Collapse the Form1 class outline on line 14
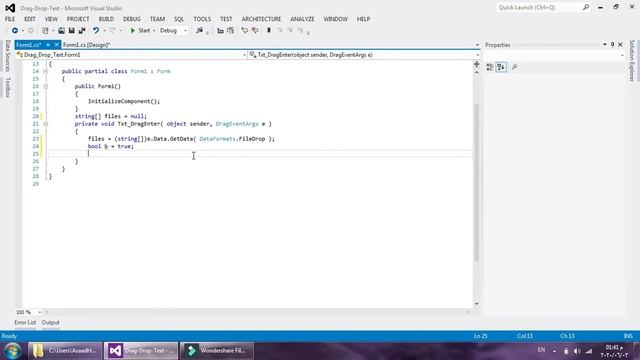Viewport: 640px width, 360px height. coord(45,71)
